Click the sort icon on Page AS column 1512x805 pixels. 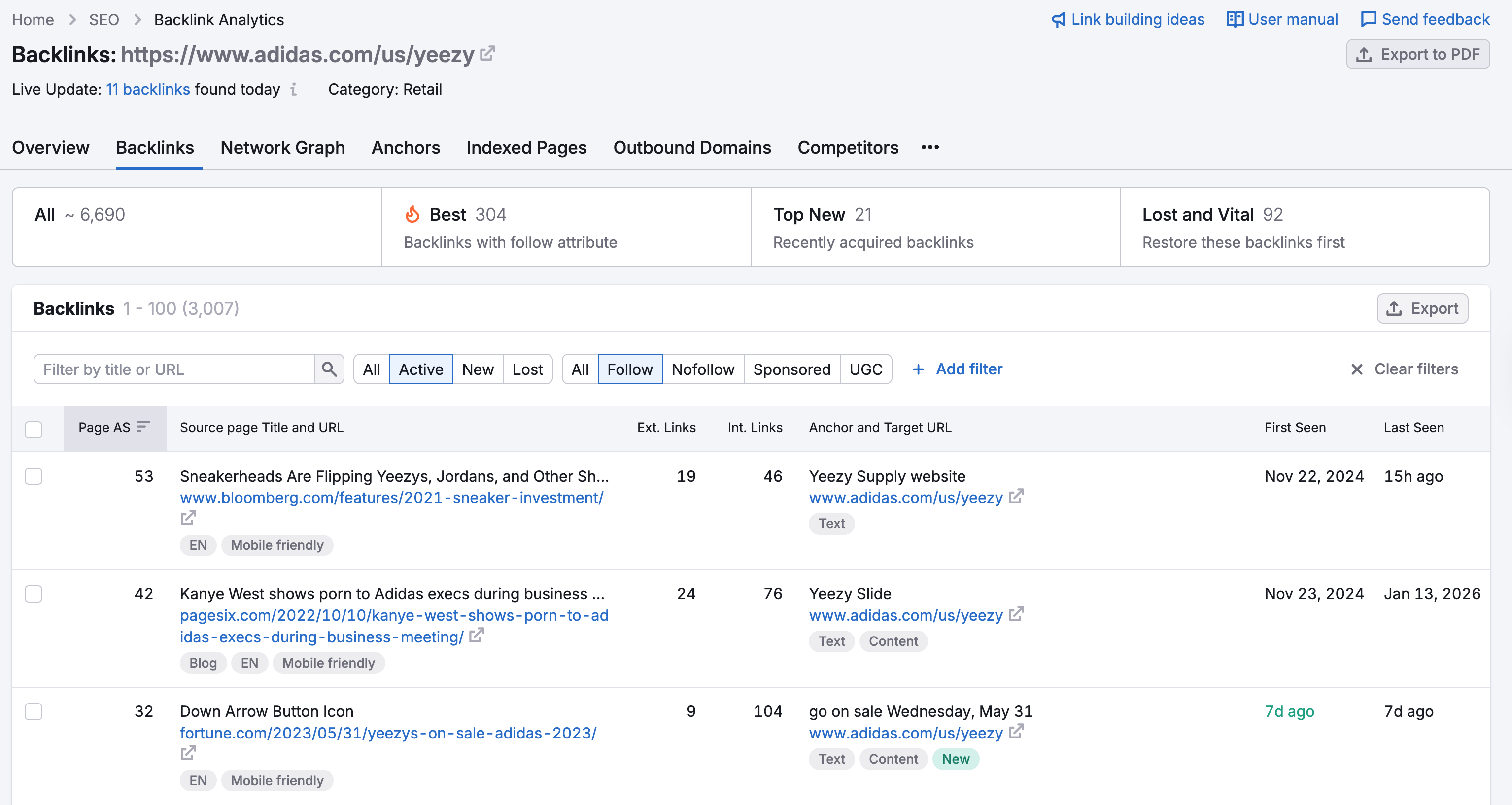click(x=142, y=428)
